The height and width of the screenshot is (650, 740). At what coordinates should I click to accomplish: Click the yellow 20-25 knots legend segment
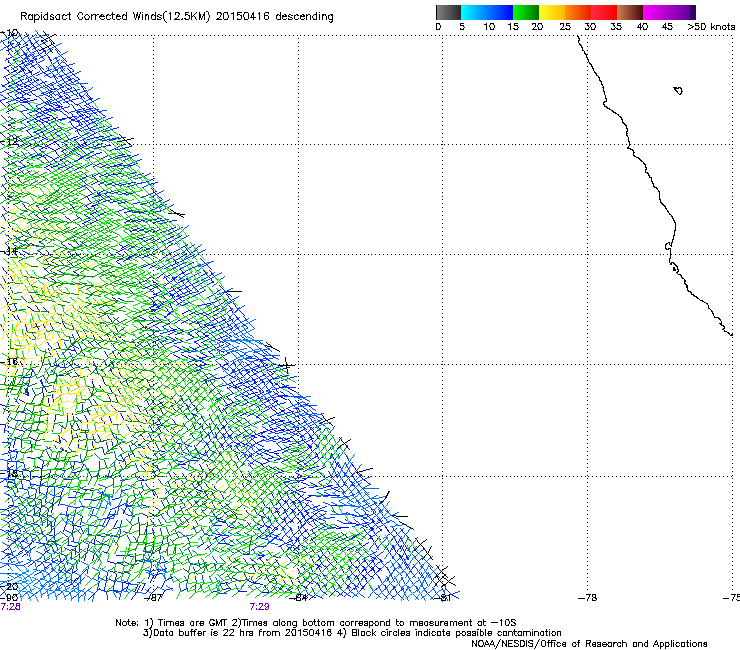point(552,12)
